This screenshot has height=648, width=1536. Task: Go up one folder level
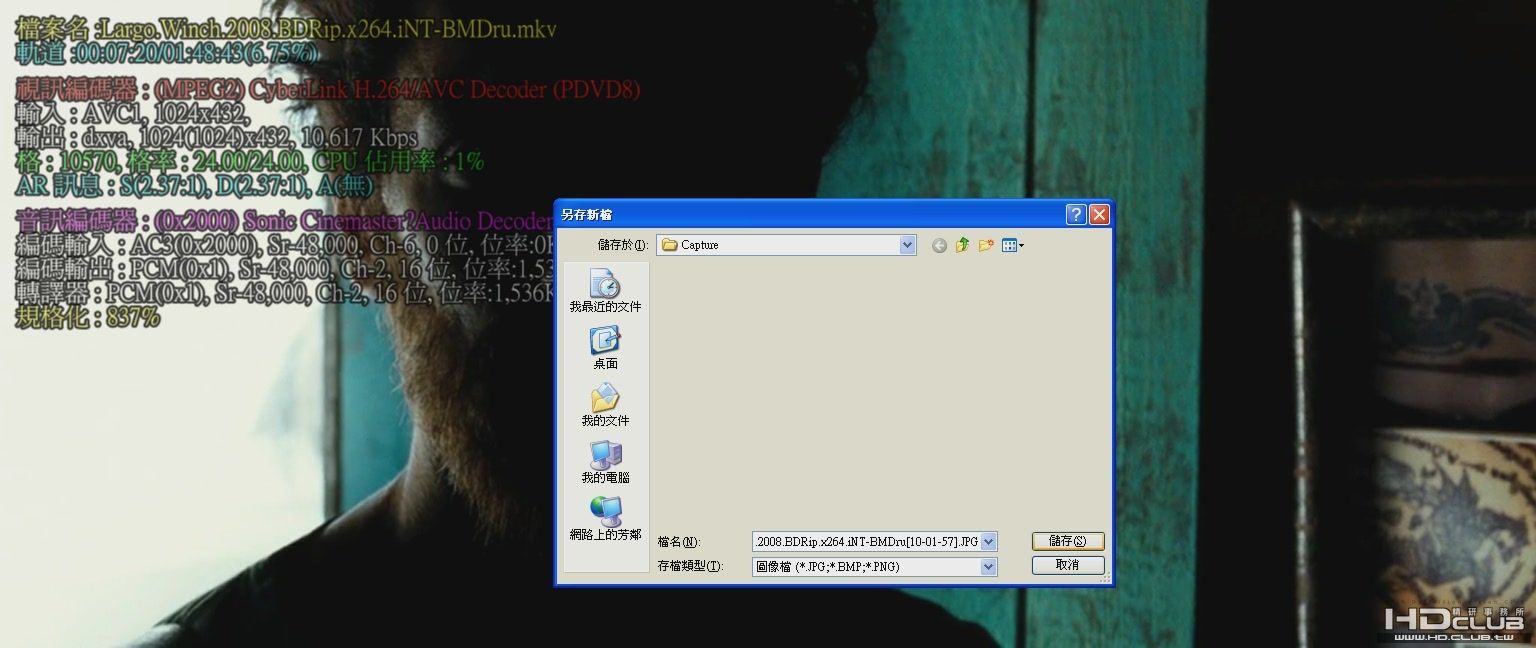pos(962,245)
